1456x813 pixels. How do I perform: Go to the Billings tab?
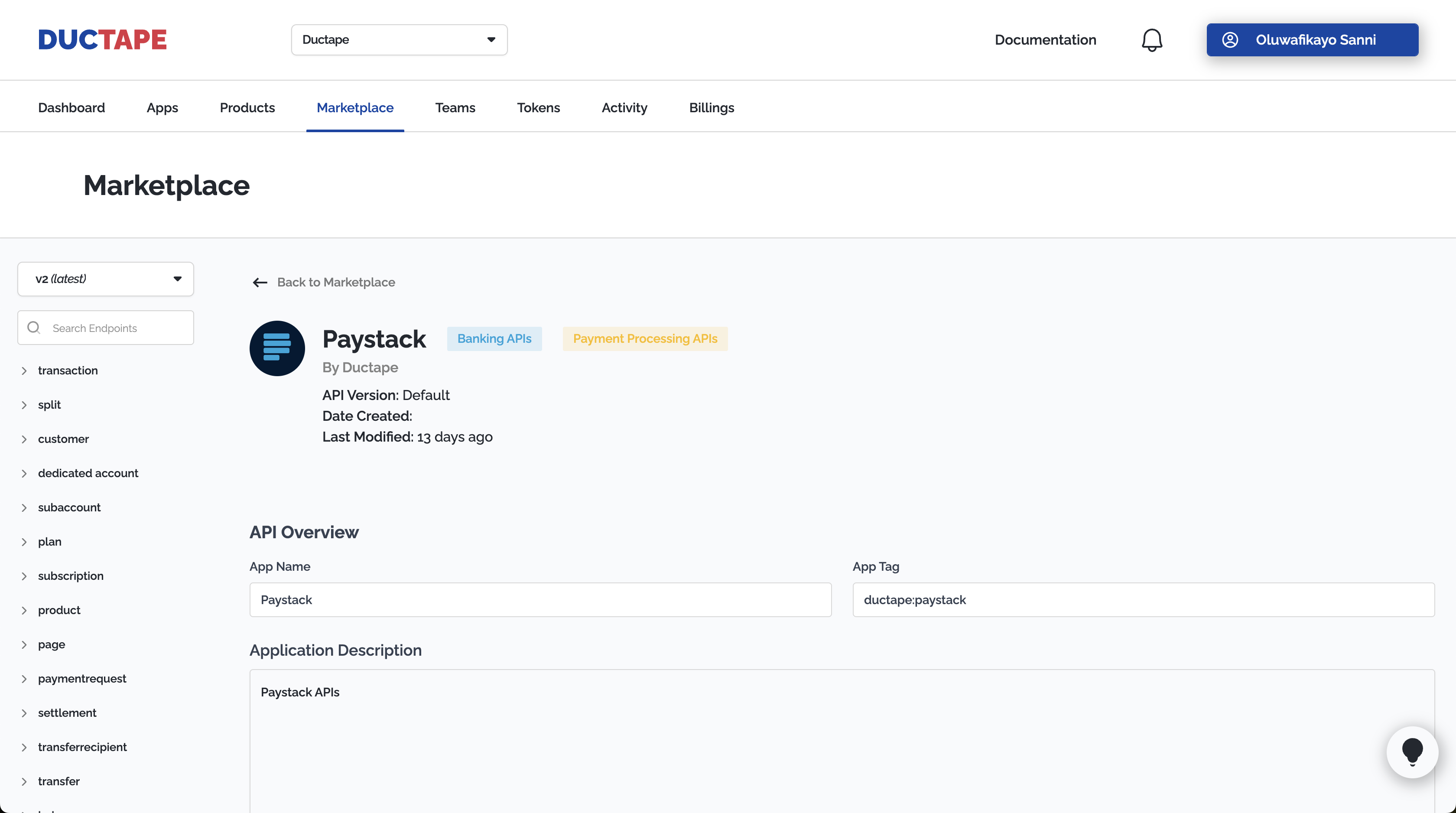[x=711, y=107]
